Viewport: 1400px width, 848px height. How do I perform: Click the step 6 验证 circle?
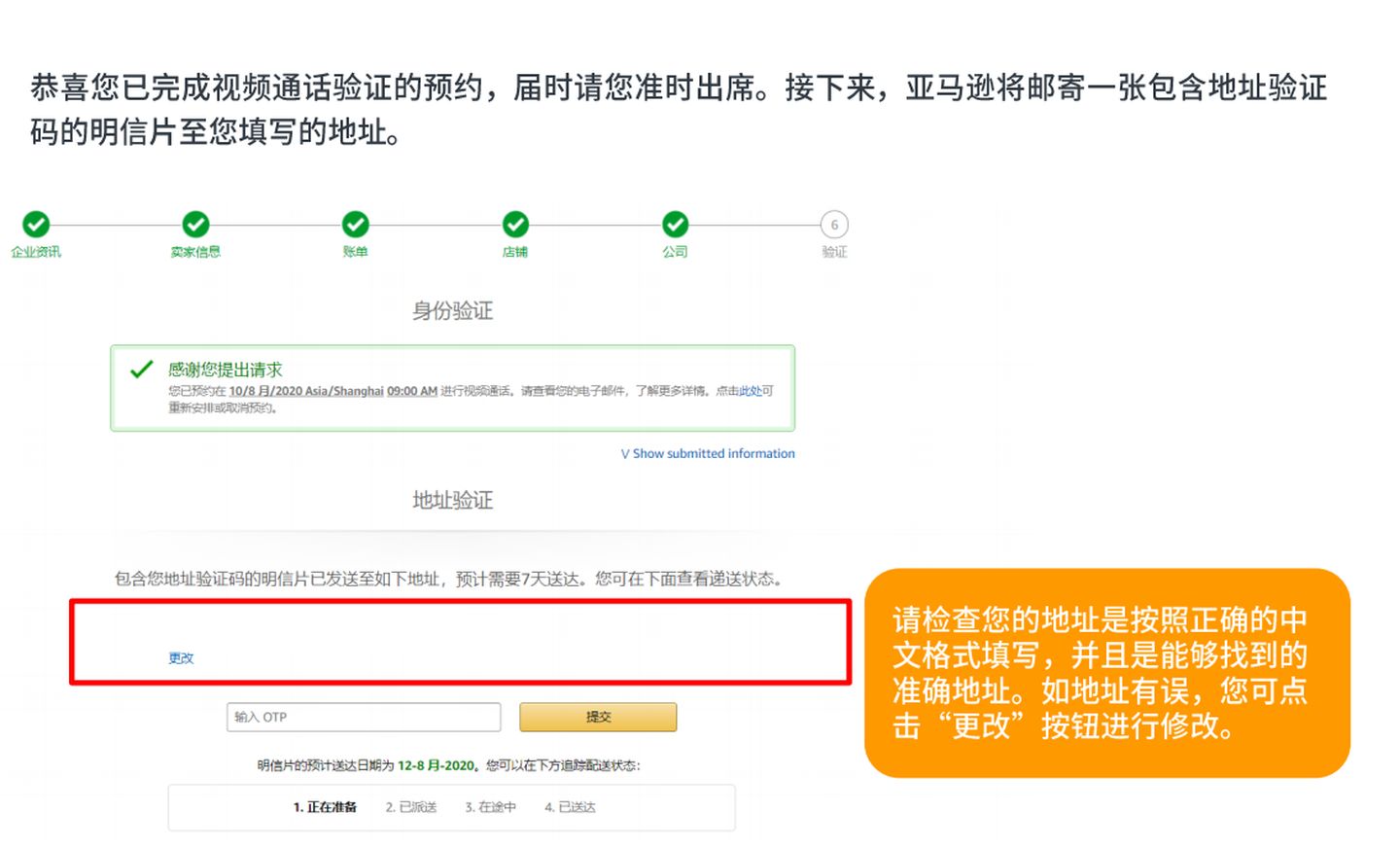click(x=834, y=225)
